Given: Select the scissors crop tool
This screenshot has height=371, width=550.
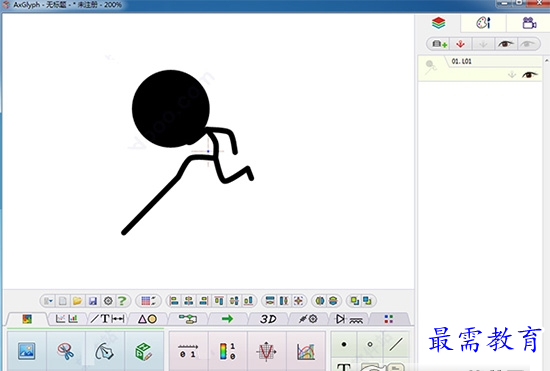Looking at the screenshot, I should coord(66,351).
